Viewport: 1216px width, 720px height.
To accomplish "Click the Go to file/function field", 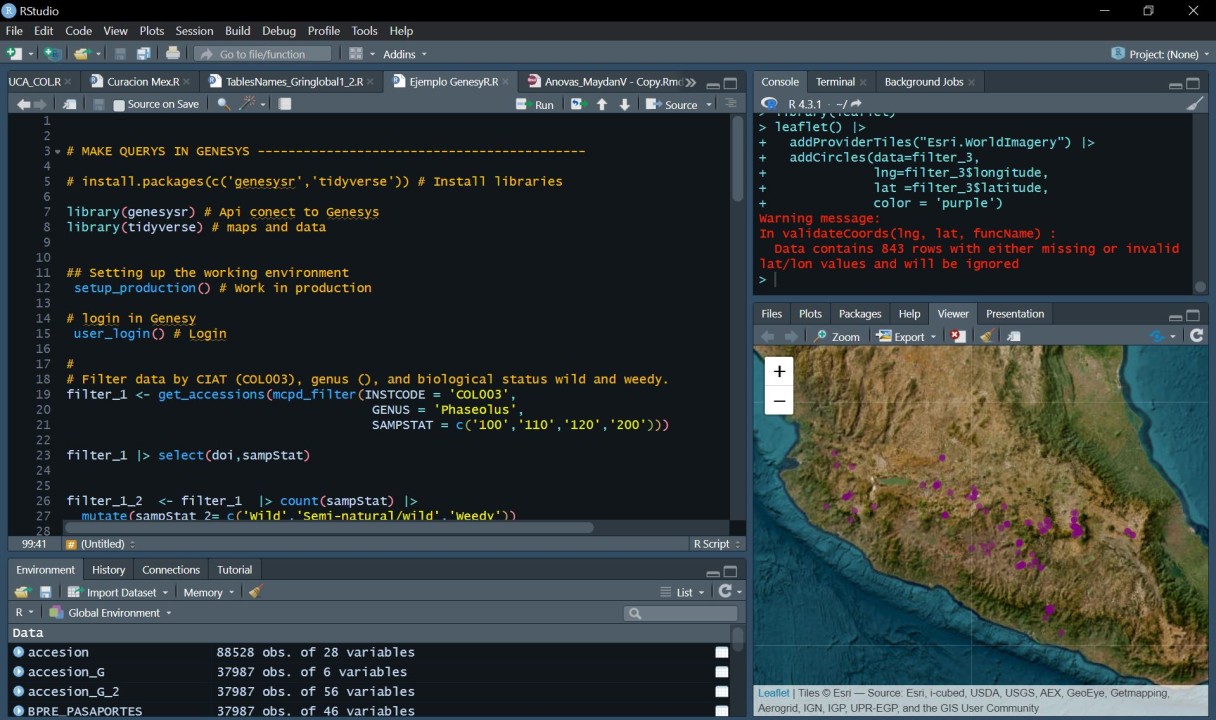I will (263, 54).
